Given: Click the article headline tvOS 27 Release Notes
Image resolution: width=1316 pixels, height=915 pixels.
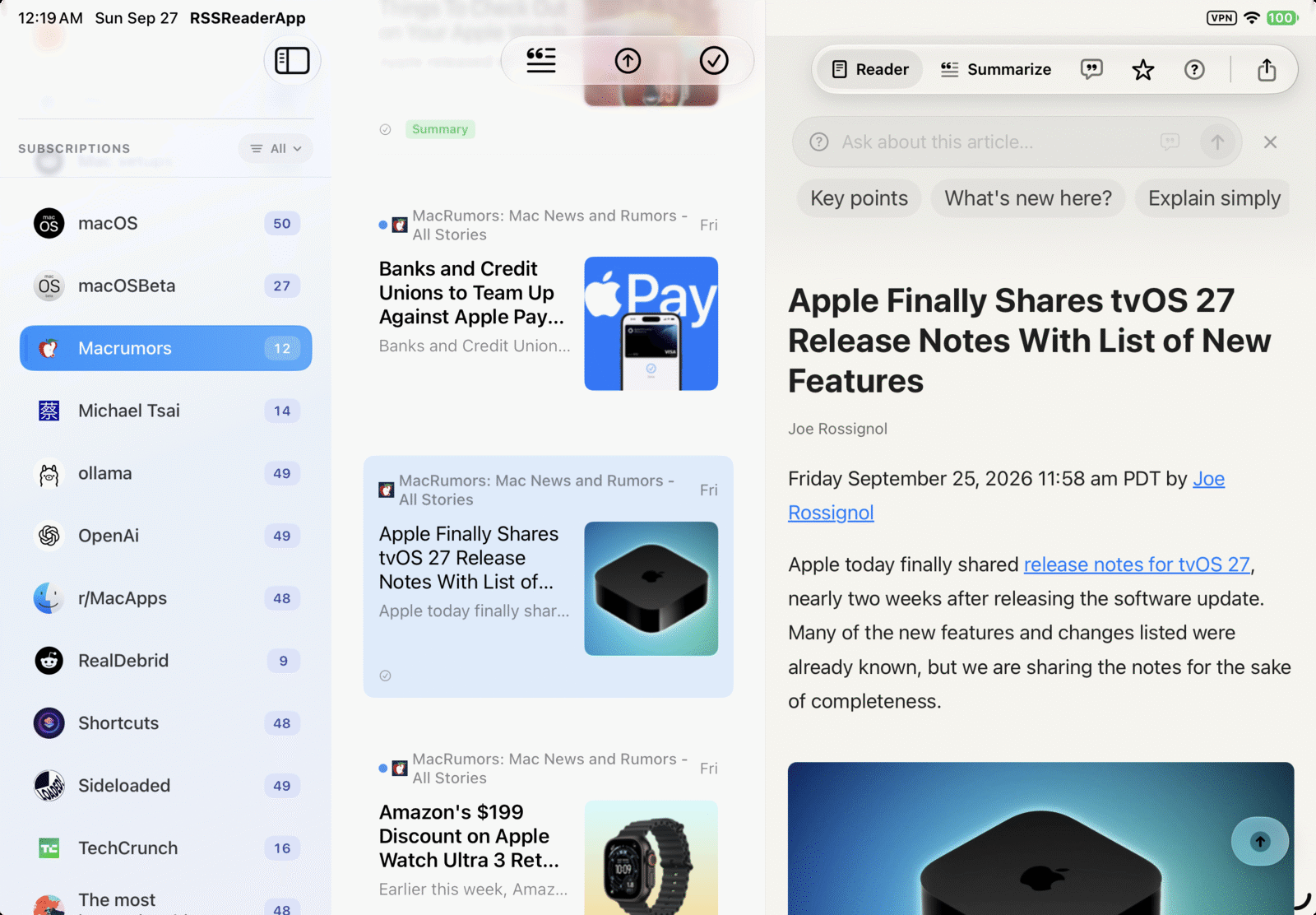Looking at the screenshot, I should pos(1030,341).
